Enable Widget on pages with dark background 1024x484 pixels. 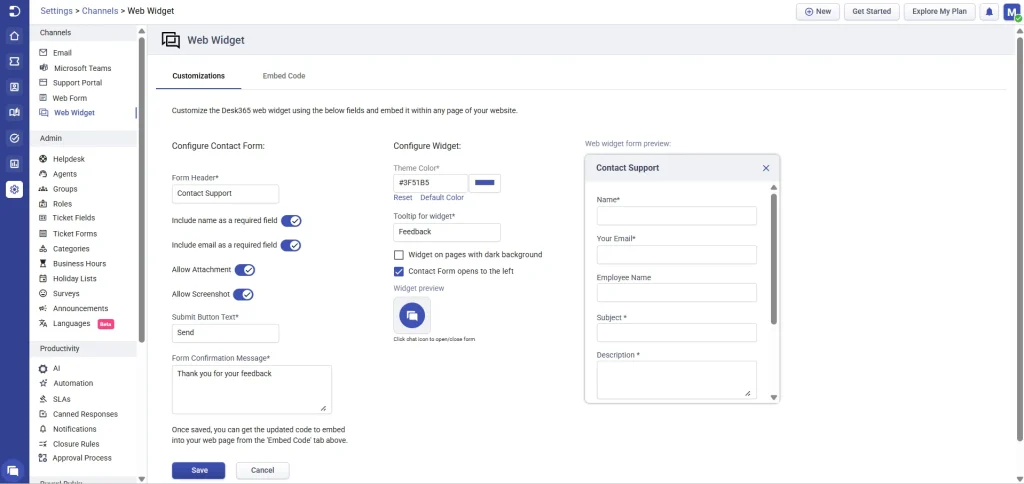[399, 255]
